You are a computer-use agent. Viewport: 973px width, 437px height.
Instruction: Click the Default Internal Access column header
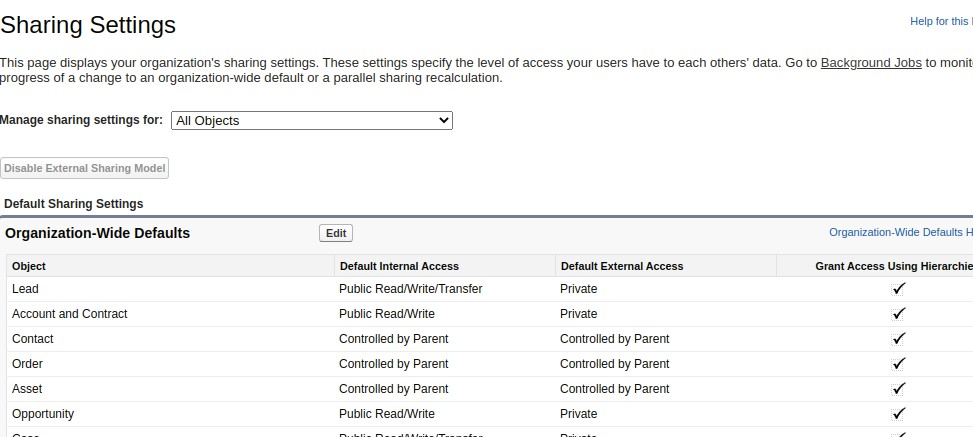click(x=399, y=266)
